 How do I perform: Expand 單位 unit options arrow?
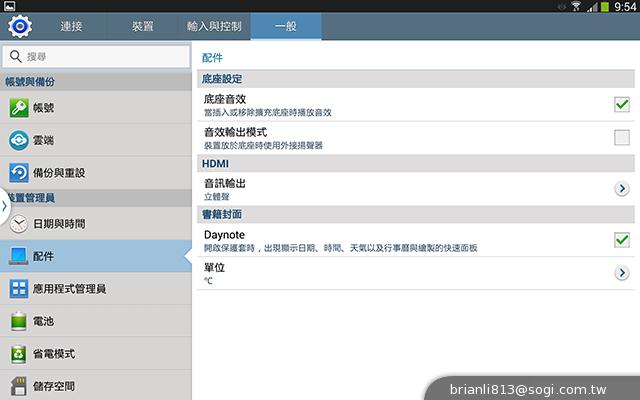pyautogui.click(x=621, y=273)
